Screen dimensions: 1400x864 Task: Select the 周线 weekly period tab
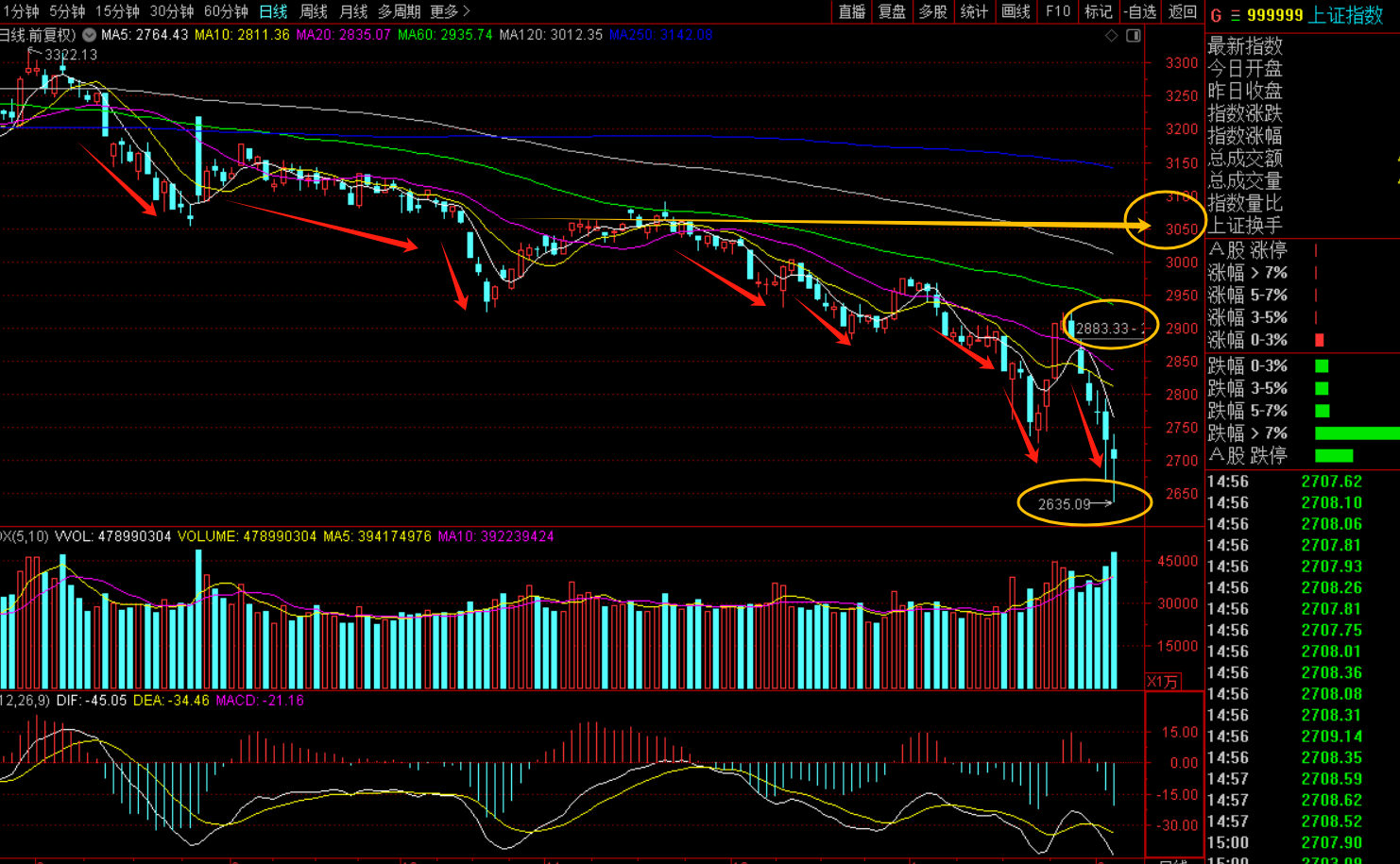tap(314, 11)
